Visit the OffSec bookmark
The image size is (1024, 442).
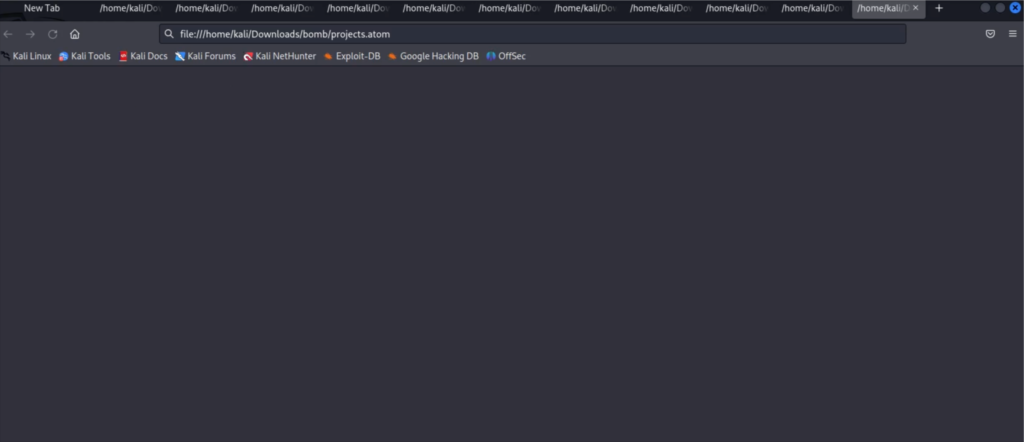pos(506,56)
